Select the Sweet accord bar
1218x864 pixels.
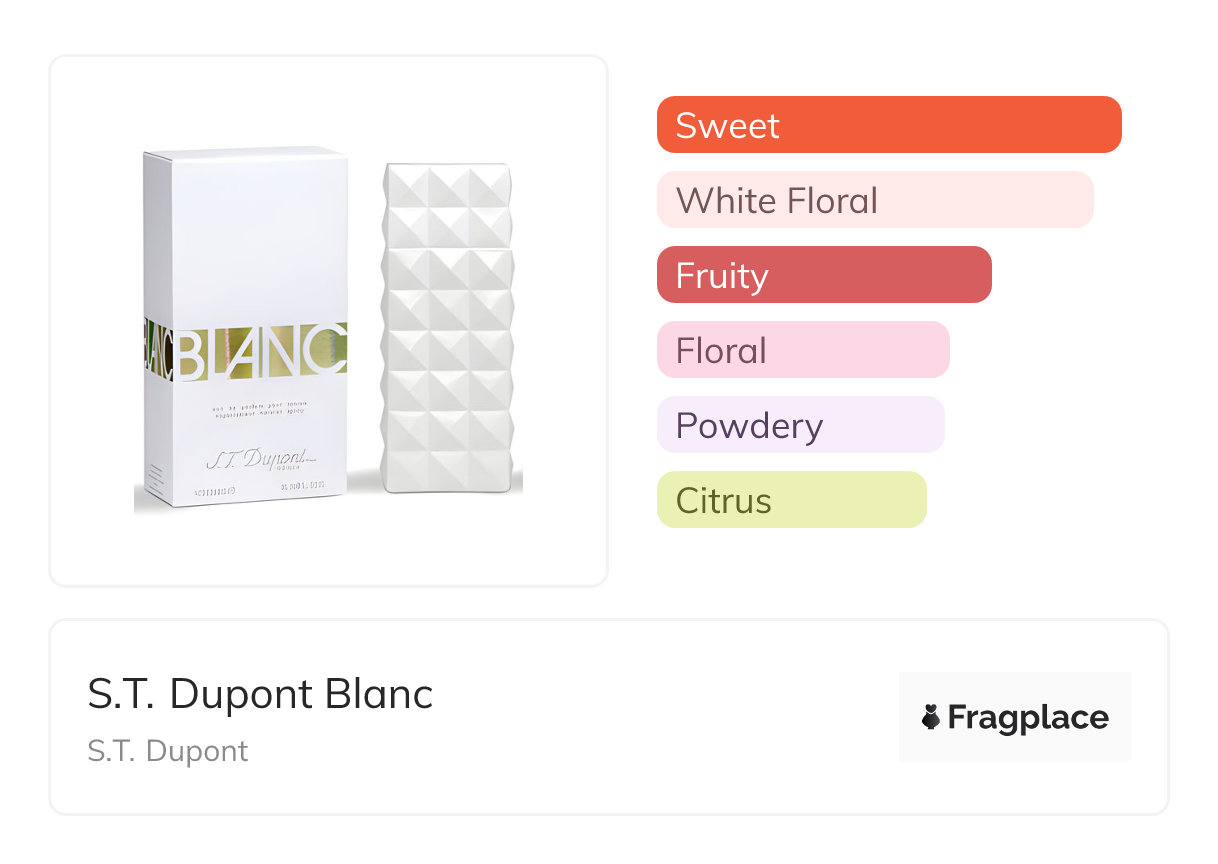pos(888,125)
